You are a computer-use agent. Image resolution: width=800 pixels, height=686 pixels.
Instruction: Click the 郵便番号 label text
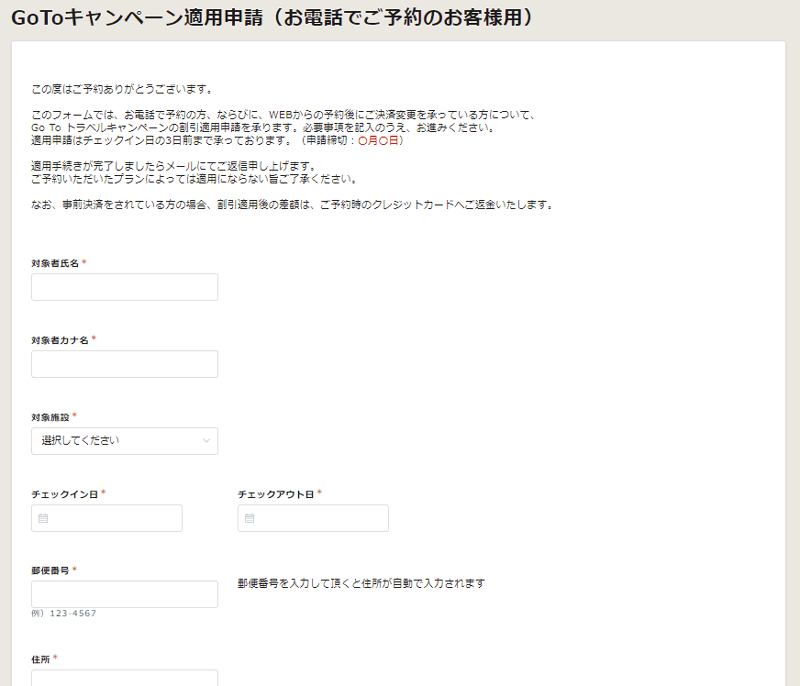tap(50, 570)
